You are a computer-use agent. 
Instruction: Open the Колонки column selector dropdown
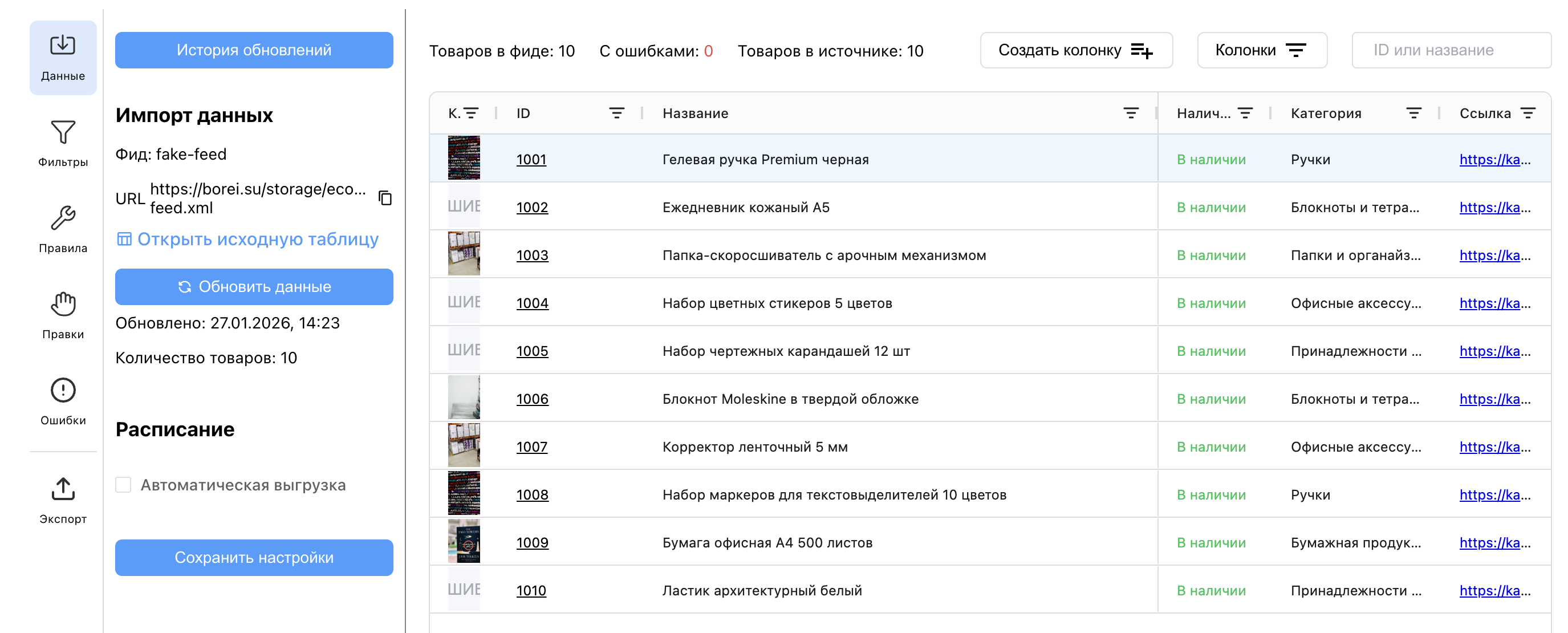(1261, 51)
